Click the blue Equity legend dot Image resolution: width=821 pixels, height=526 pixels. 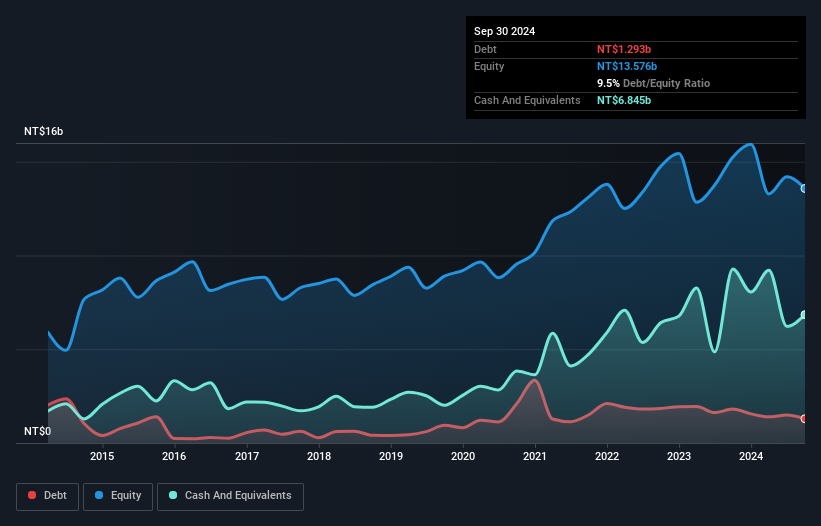99,495
